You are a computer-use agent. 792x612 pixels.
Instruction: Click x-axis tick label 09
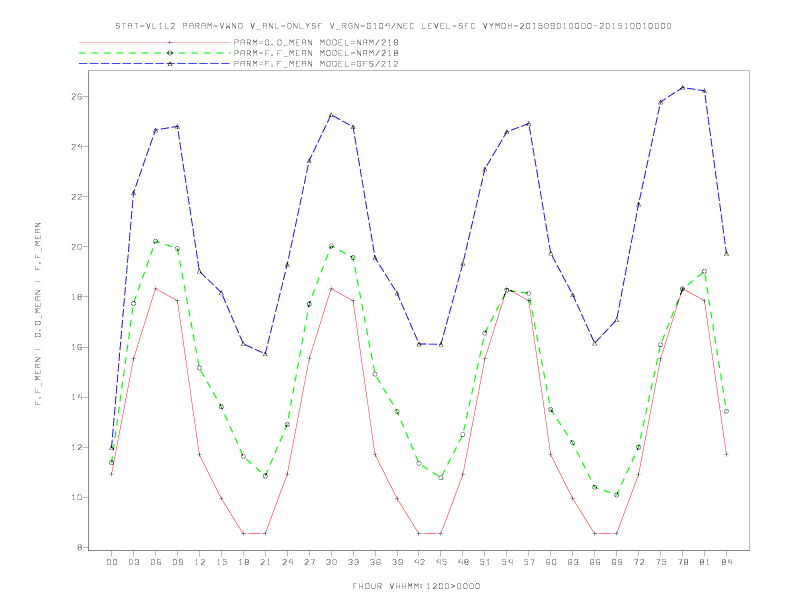tap(177, 562)
